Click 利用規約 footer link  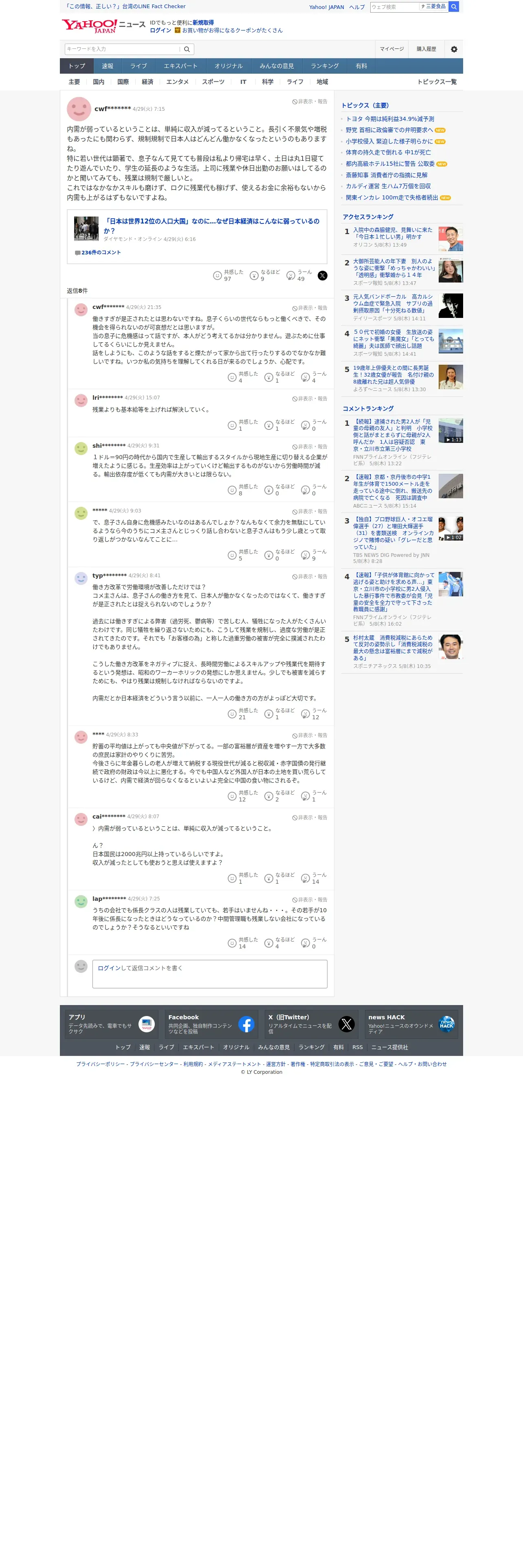point(193,1064)
